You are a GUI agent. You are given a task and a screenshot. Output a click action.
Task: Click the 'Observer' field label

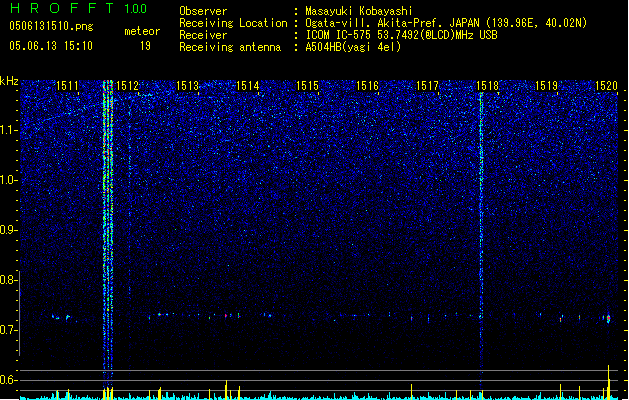[203, 11]
